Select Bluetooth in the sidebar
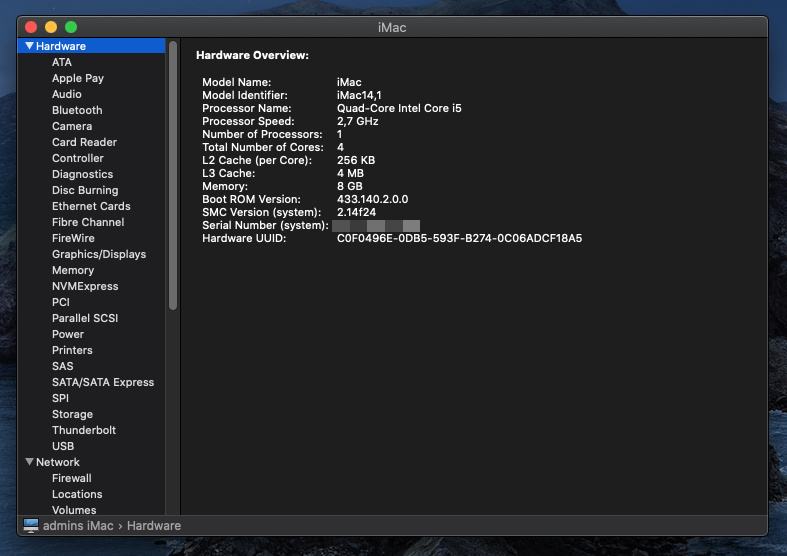The image size is (787, 556). click(x=77, y=110)
